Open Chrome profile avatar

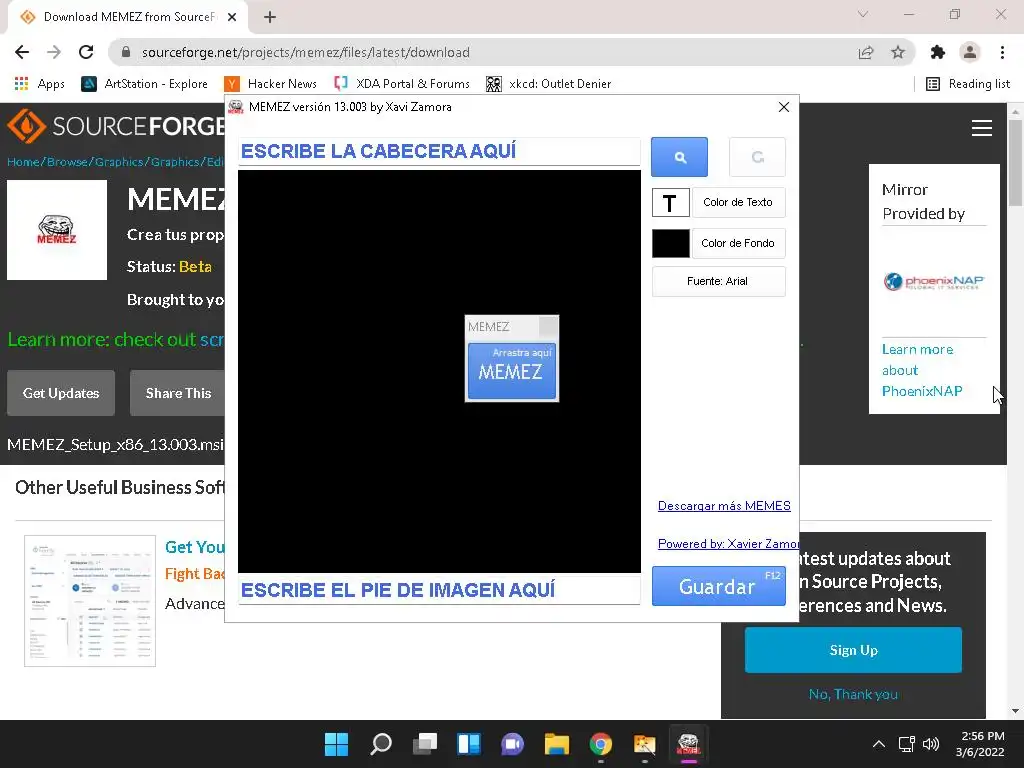point(970,52)
